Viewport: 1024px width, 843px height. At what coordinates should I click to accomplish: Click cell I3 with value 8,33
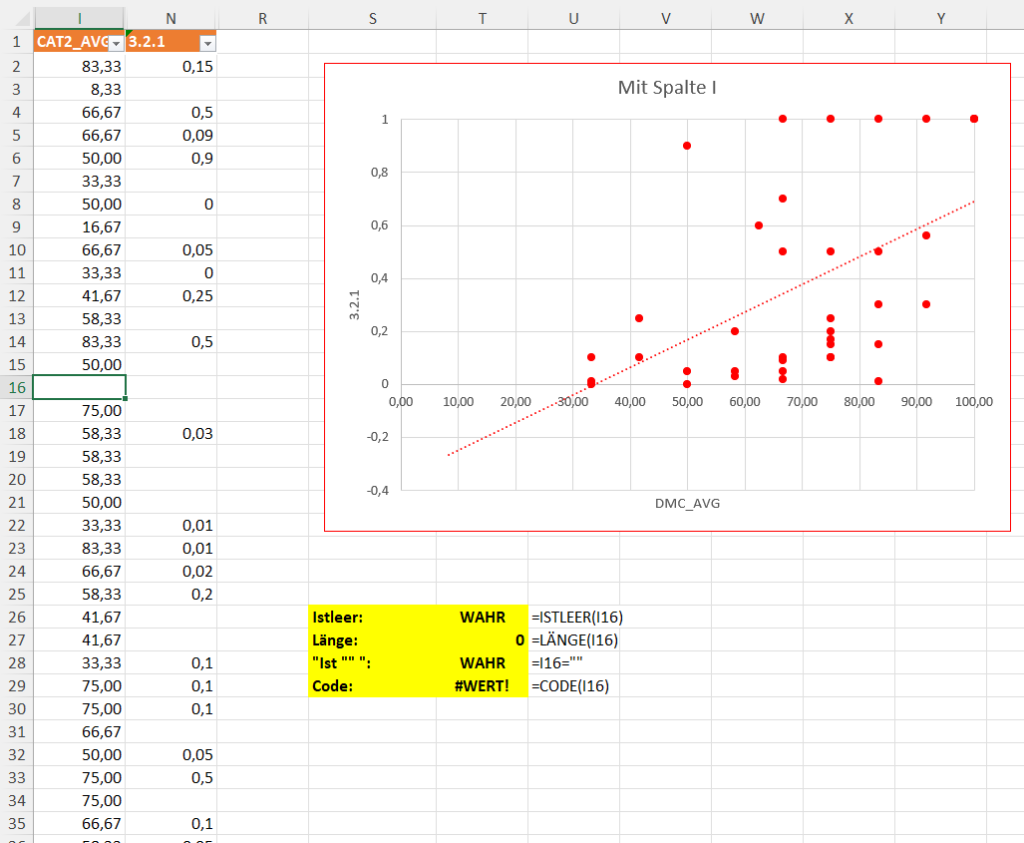(x=79, y=89)
